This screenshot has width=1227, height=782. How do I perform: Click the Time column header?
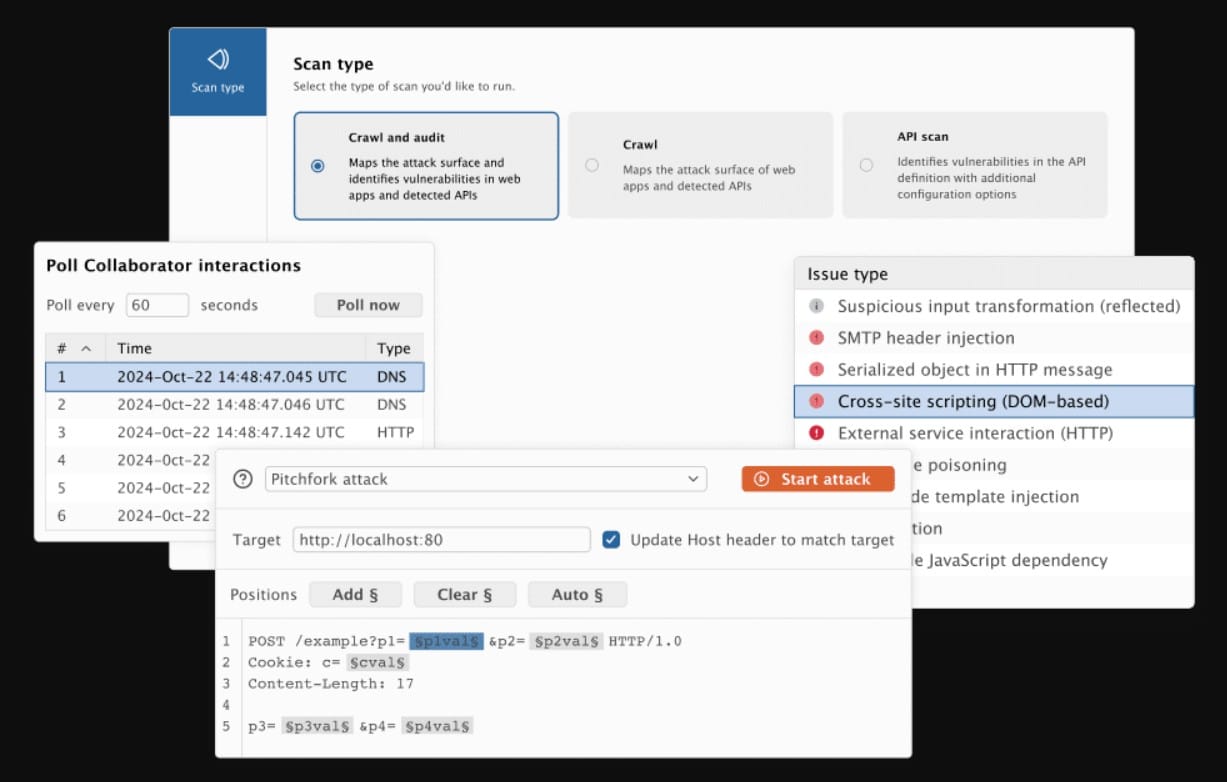point(134,348)
